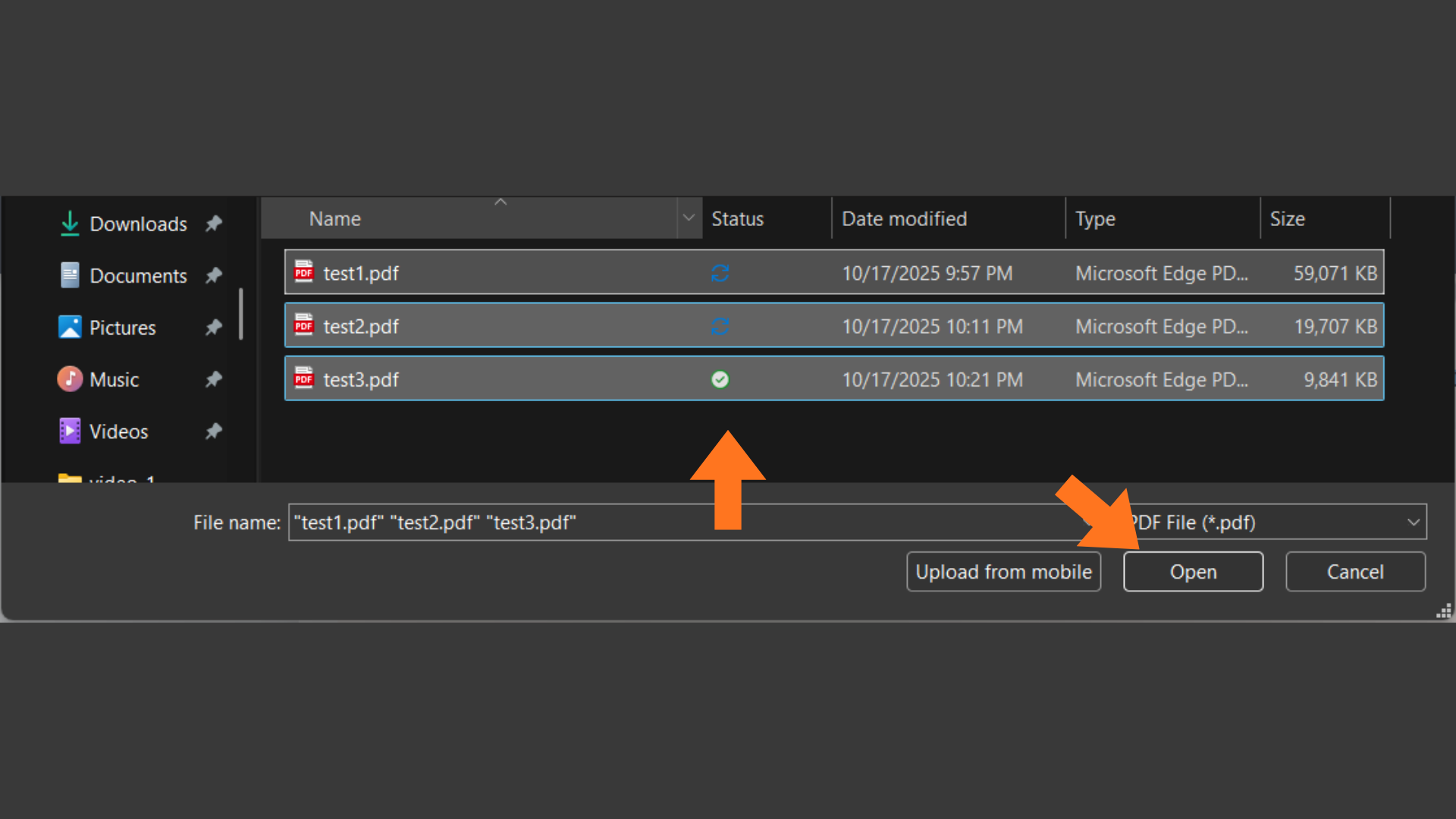This screenshot has width=1456, height=819.
Task: Open the PDF File type dropdown
Action: click(1413, 522)
